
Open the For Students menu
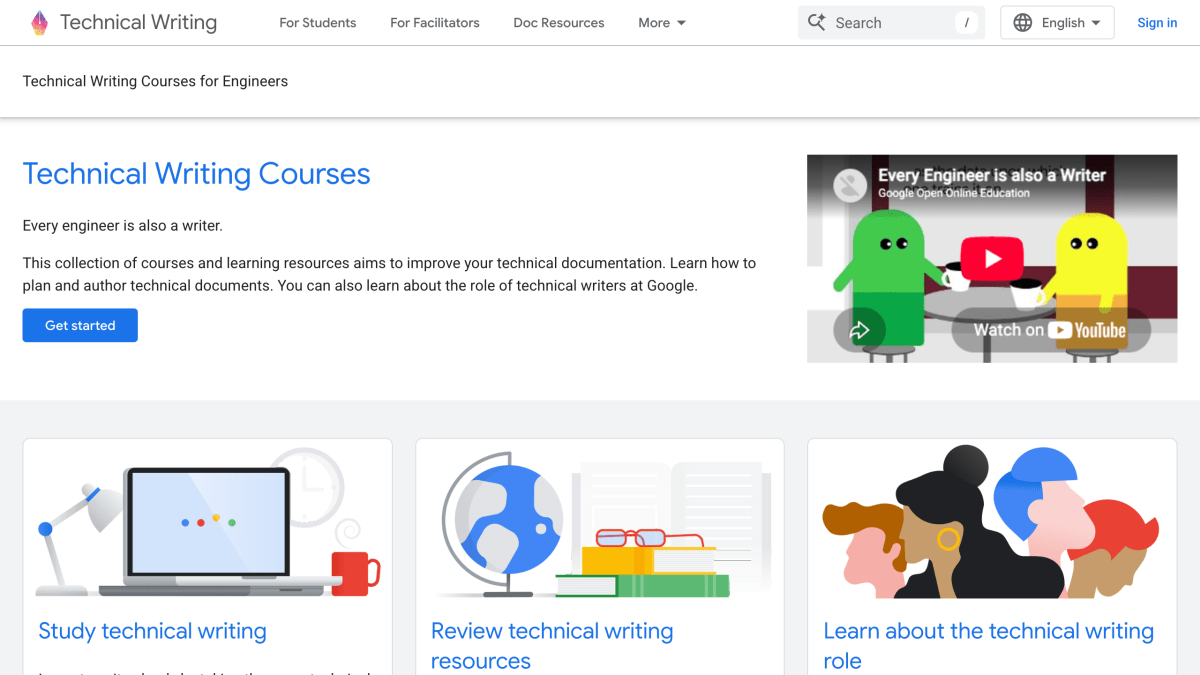pos(317,22)
